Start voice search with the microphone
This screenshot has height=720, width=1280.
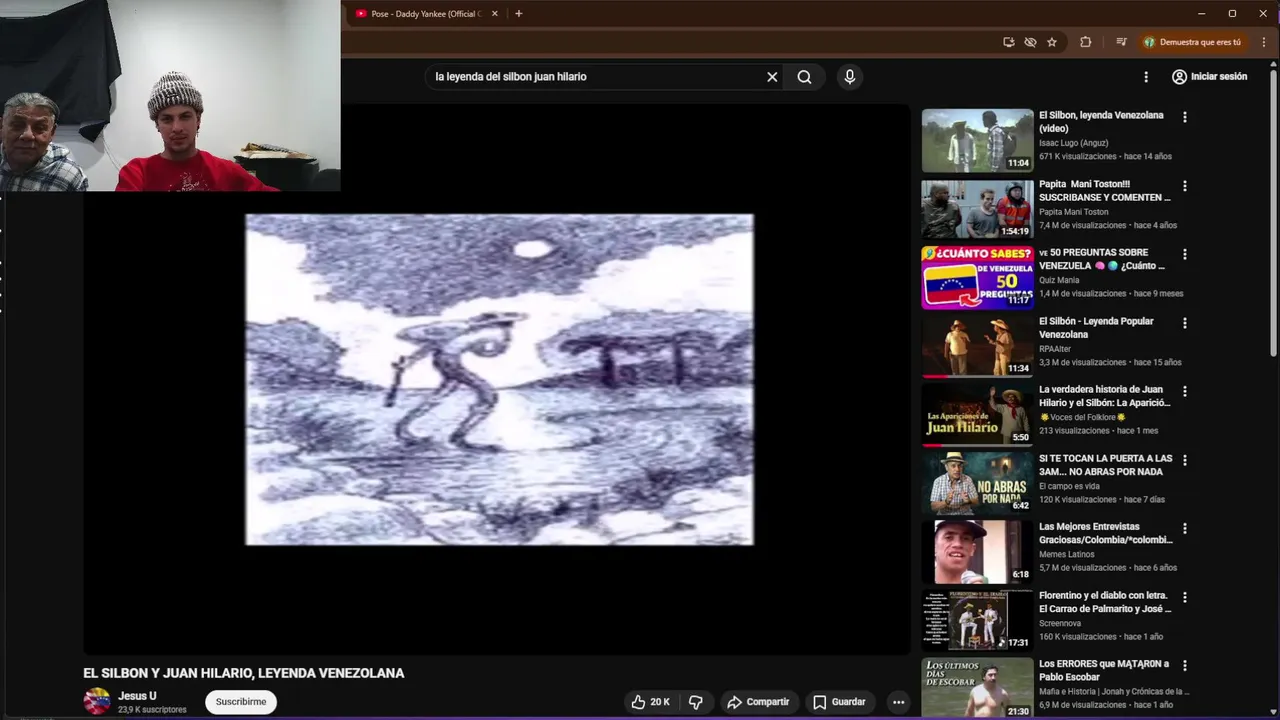pyautogui.click(x=850, y=77)
